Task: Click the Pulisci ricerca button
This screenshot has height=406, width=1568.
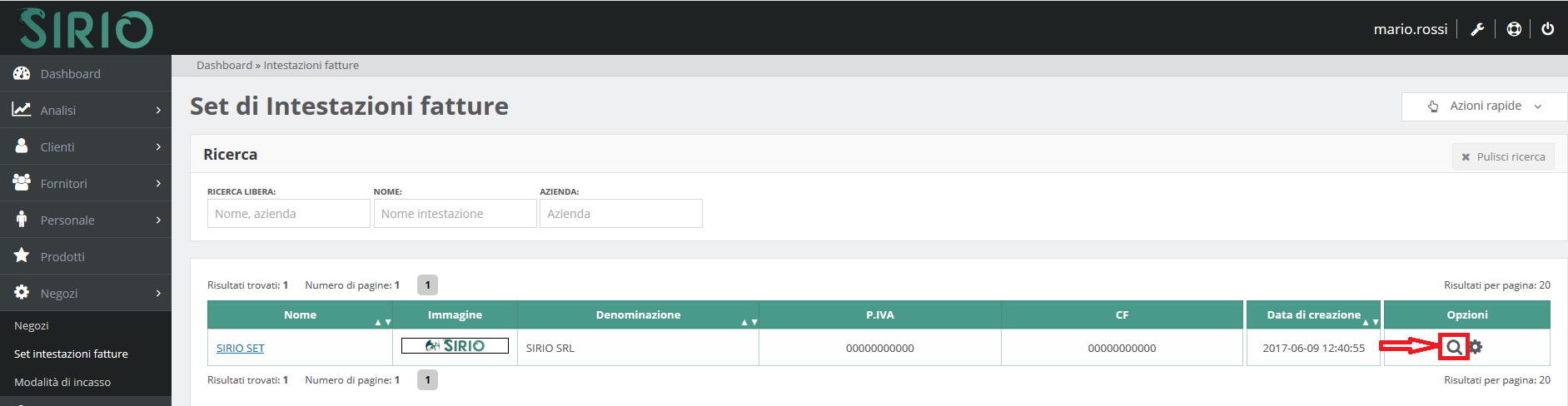Action: pyautogui.click(x=1502, y=156)
